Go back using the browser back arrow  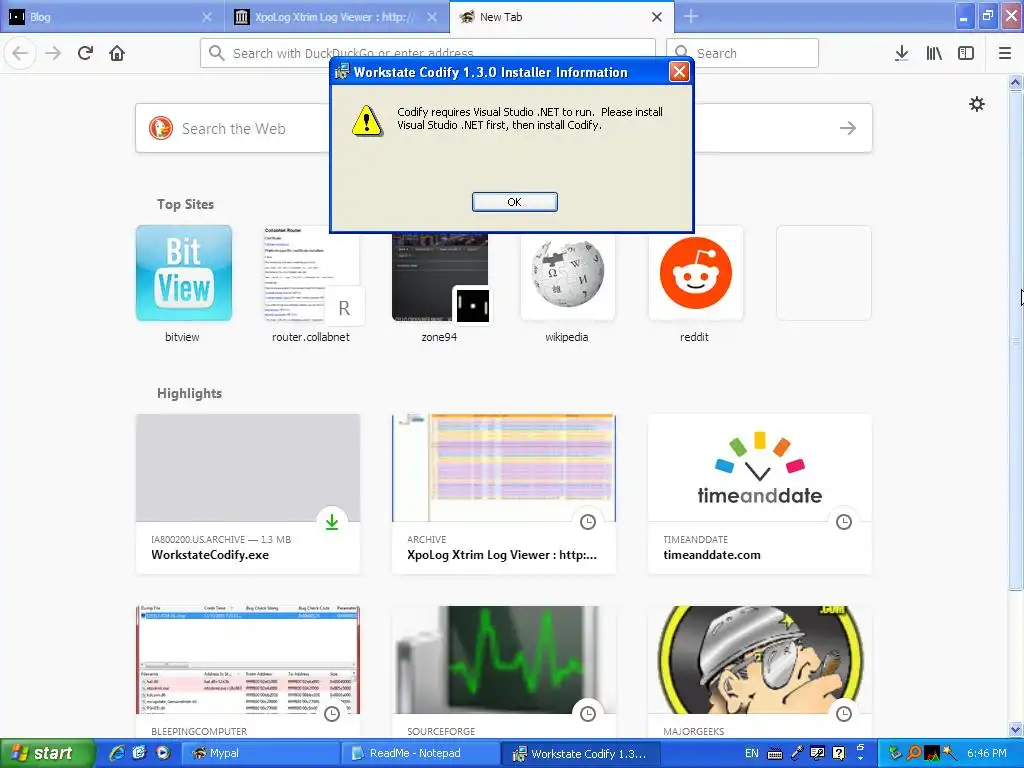(20, 54)
